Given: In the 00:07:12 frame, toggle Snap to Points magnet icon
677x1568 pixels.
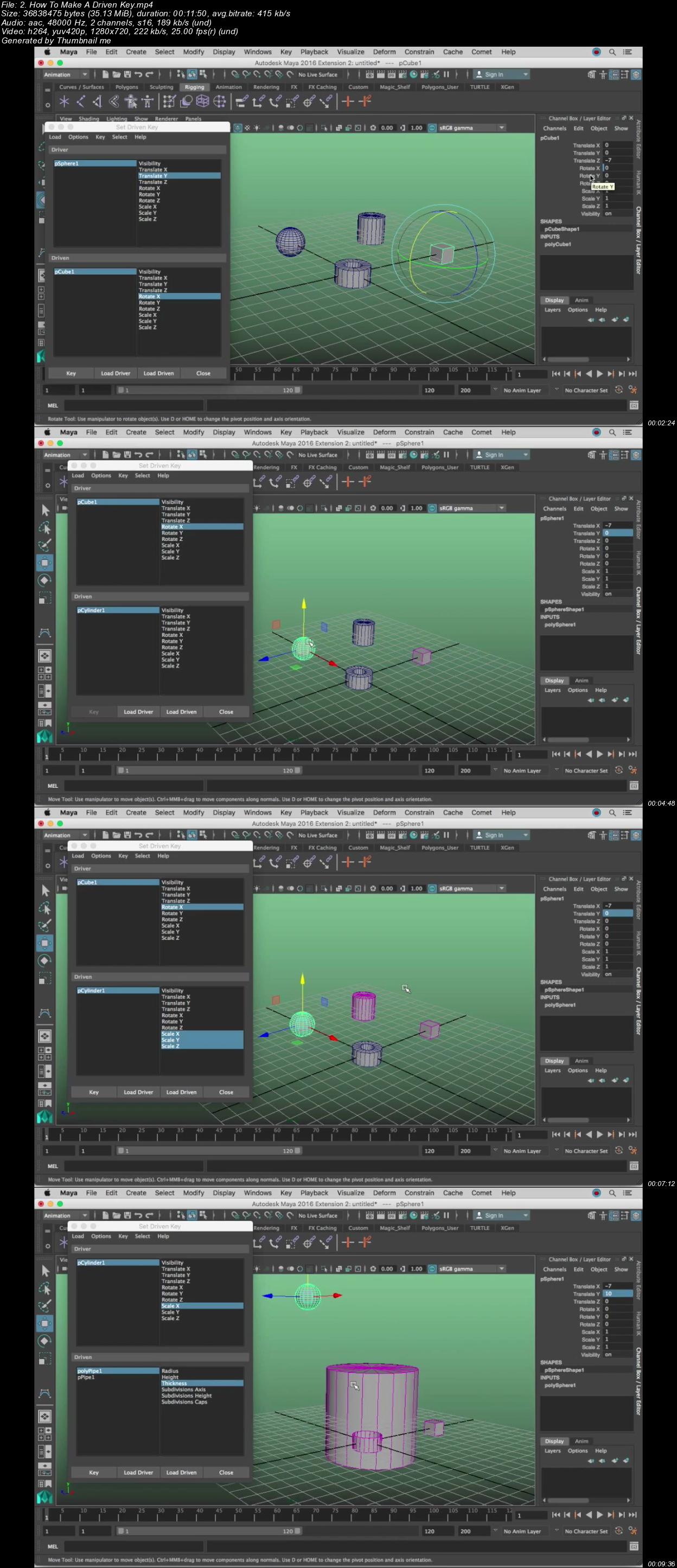Looking at the screenshot, I should click(257, 836).
